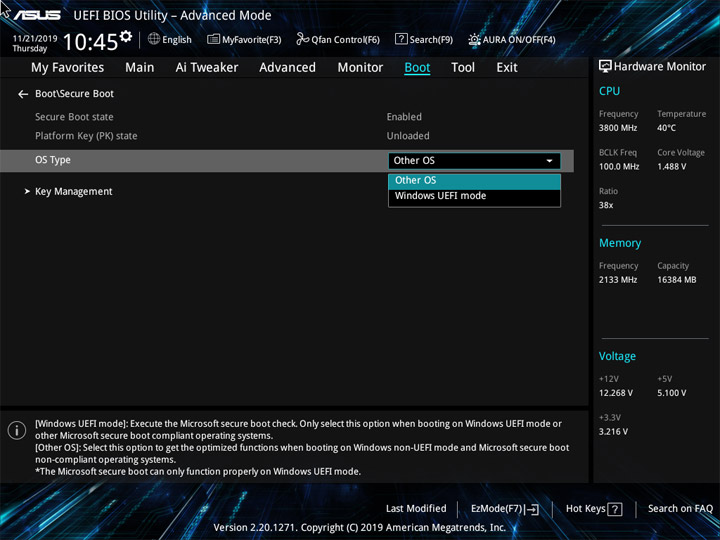Go to the Advanced tab
Screen dimensions: 720x540
point(287,68)
